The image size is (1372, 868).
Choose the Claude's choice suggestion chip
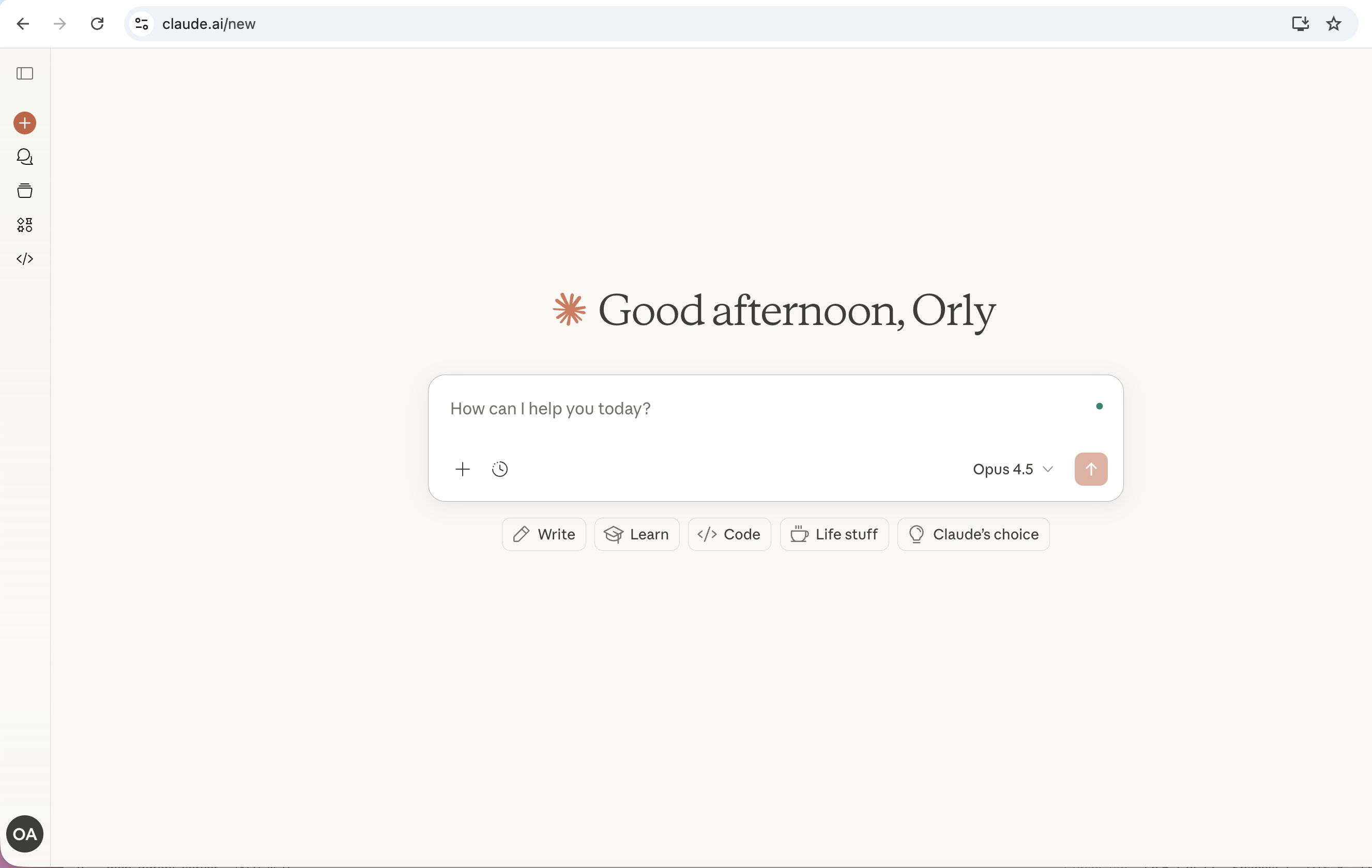click(x=973, y=534)
